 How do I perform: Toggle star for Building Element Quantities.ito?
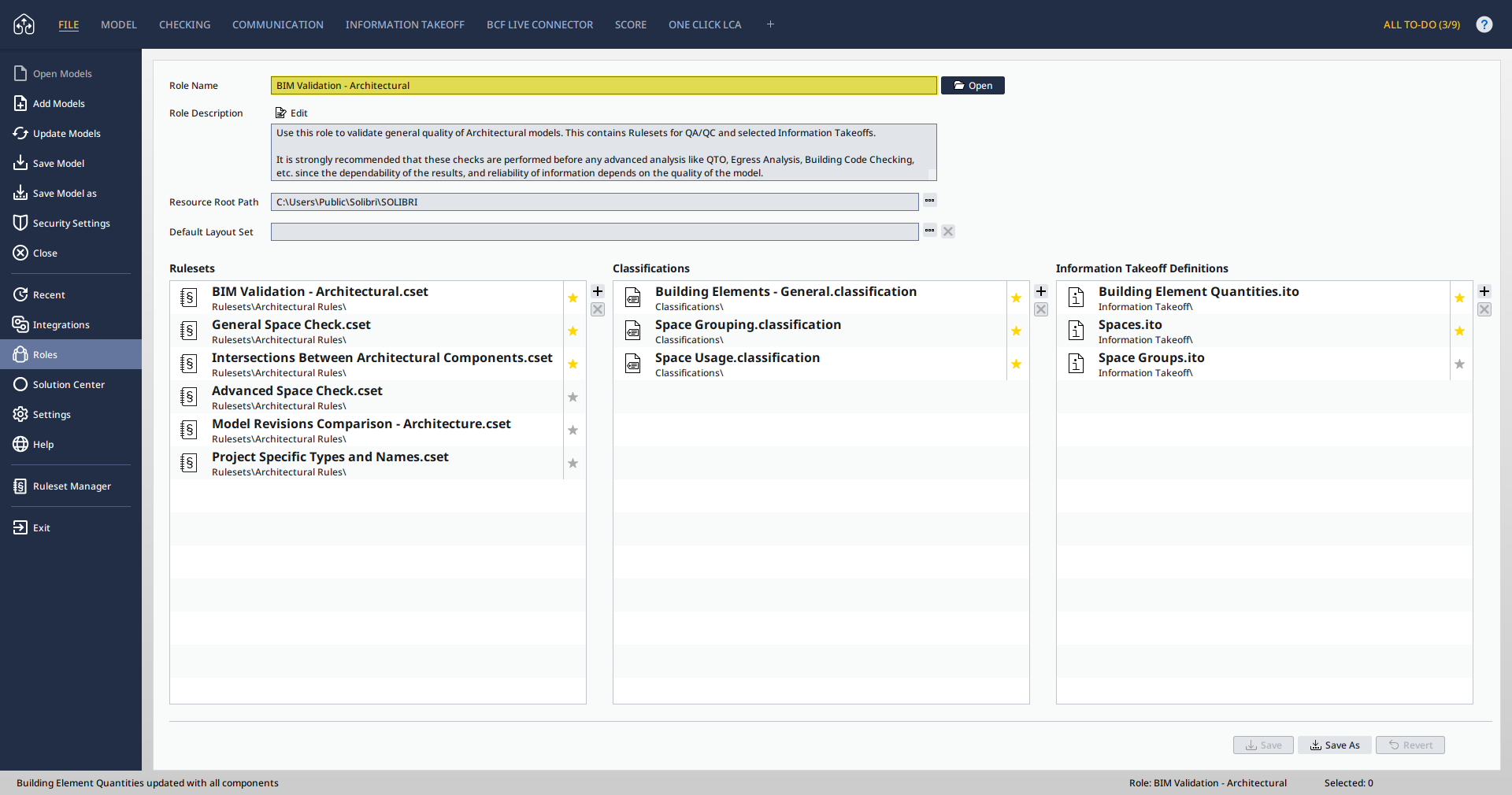pos(1460,298)
